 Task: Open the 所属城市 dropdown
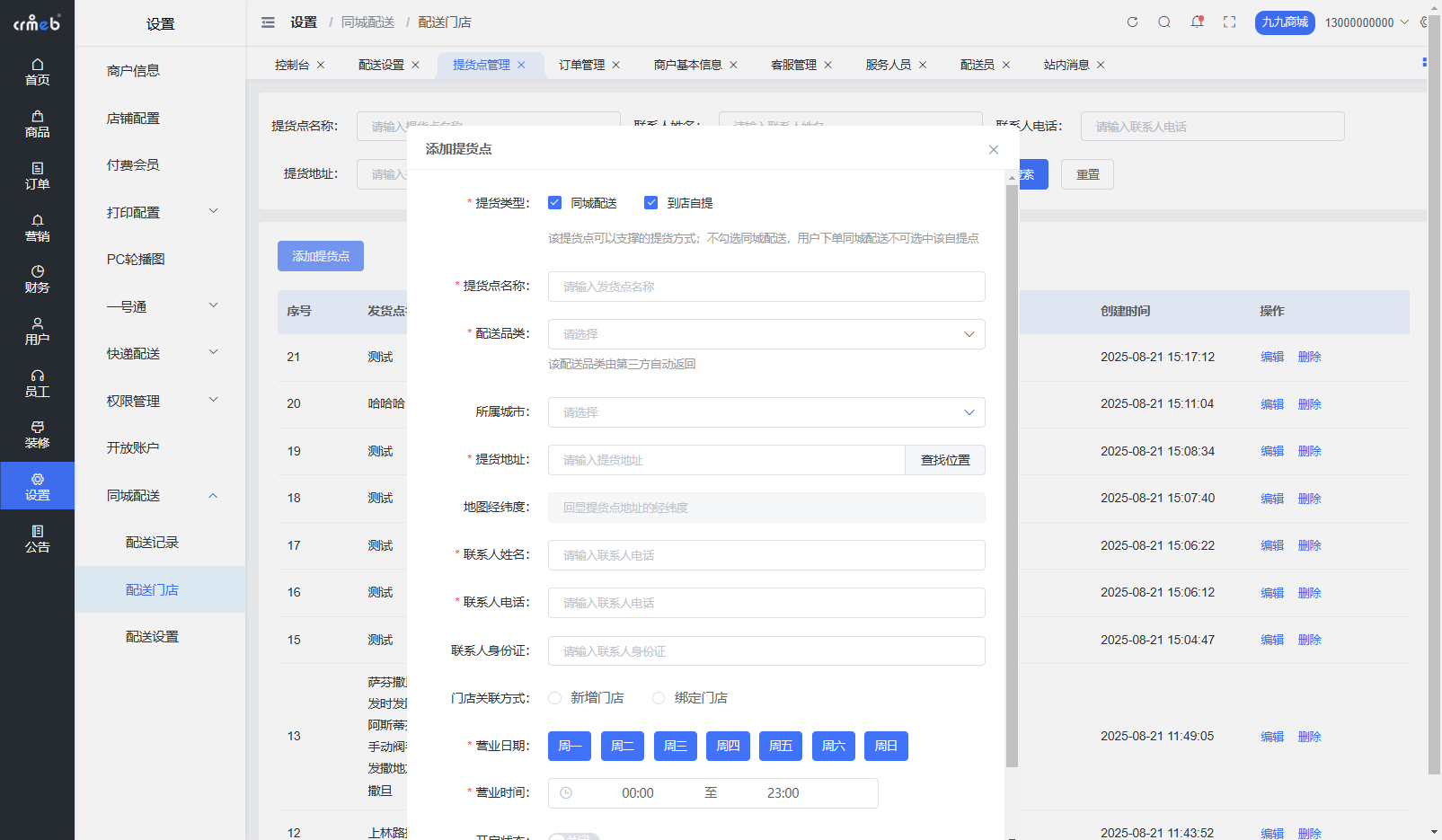coord(766,412)
